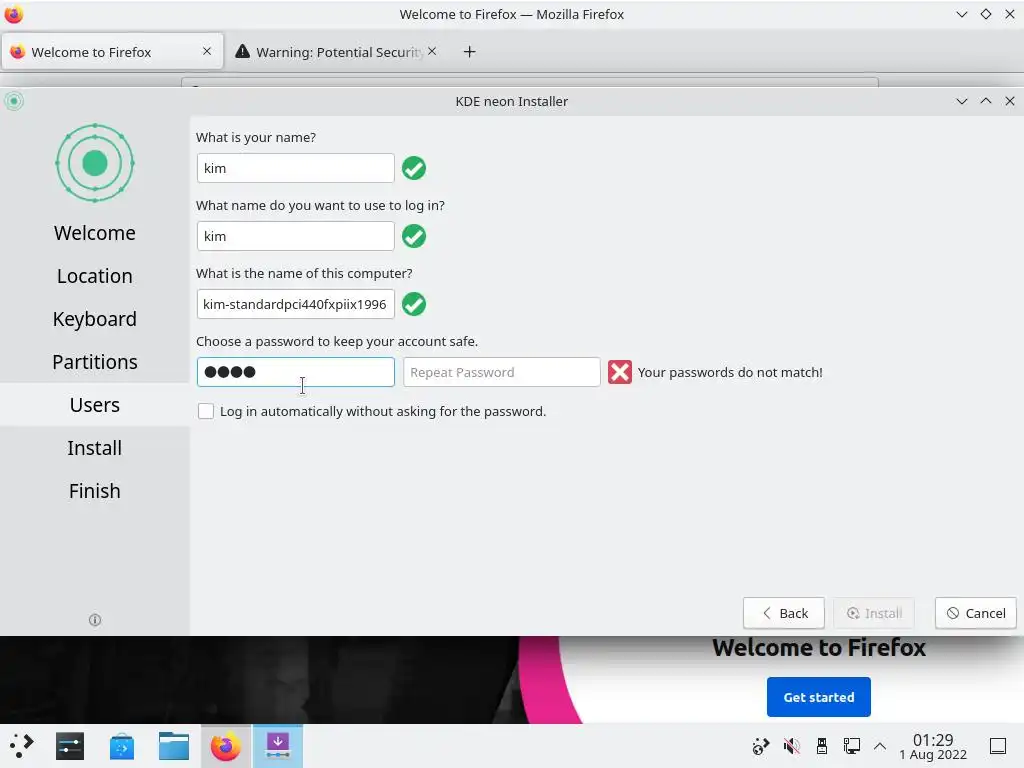Minimize the Firefox window
The image size is (1024, 768).
pyautogui.click(x=961, y=14)
